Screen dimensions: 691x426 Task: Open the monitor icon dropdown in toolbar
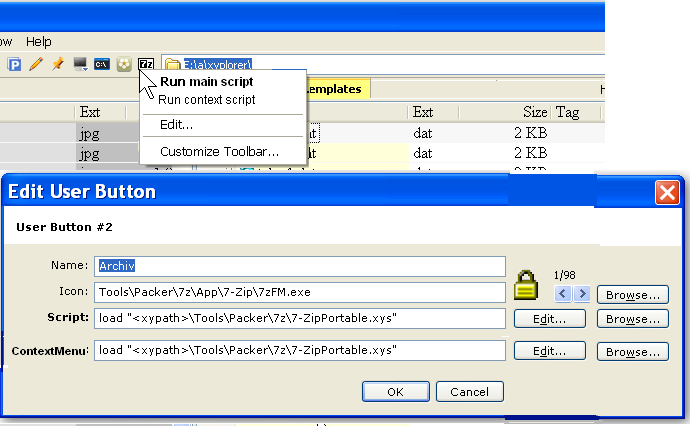[x=80, y=64]
